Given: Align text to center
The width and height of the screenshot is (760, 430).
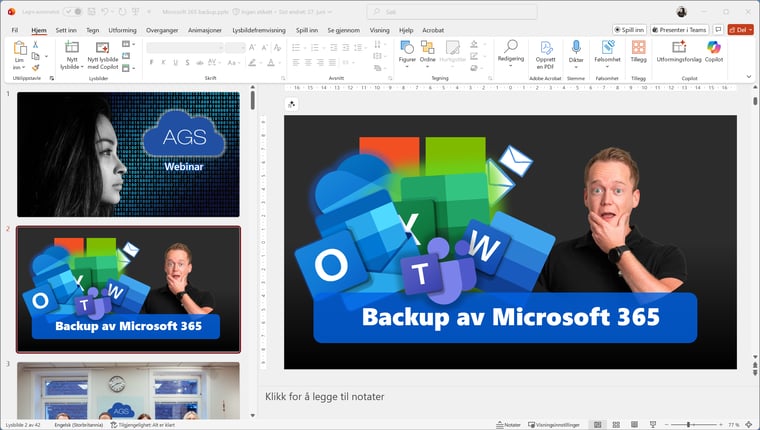Looking at the screenshot, I should click(308, 63).
